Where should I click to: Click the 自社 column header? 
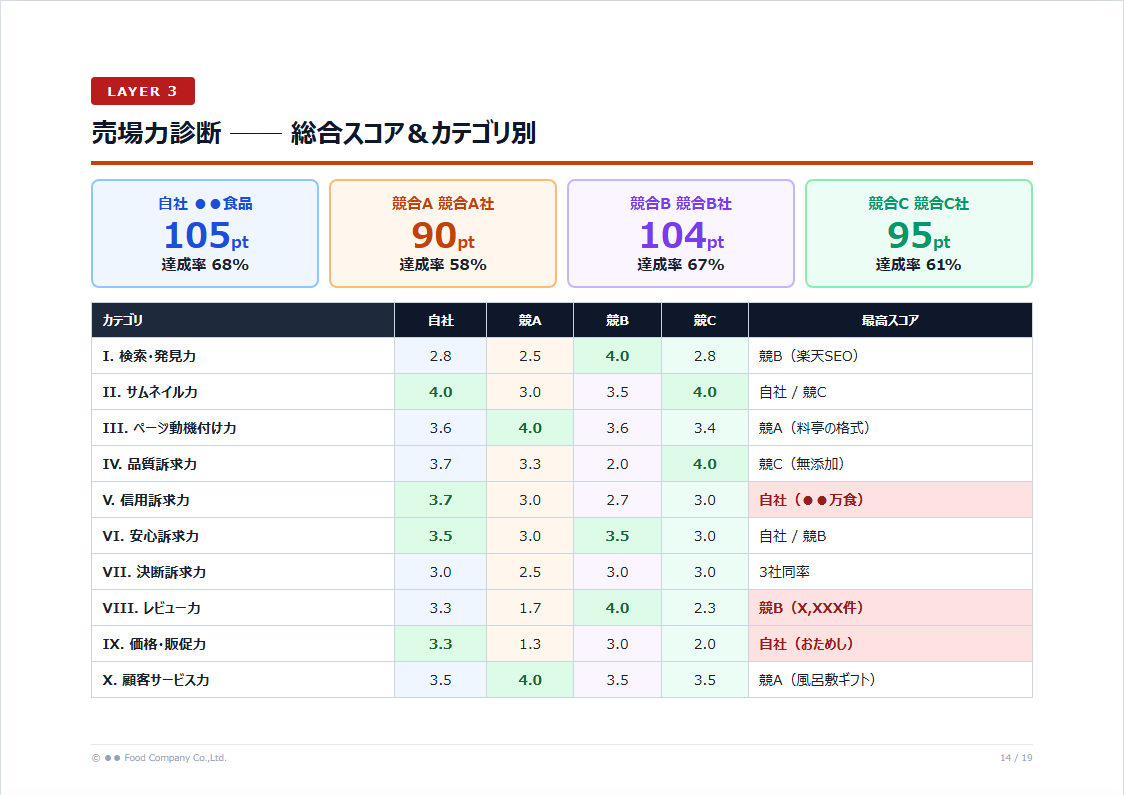440,320
